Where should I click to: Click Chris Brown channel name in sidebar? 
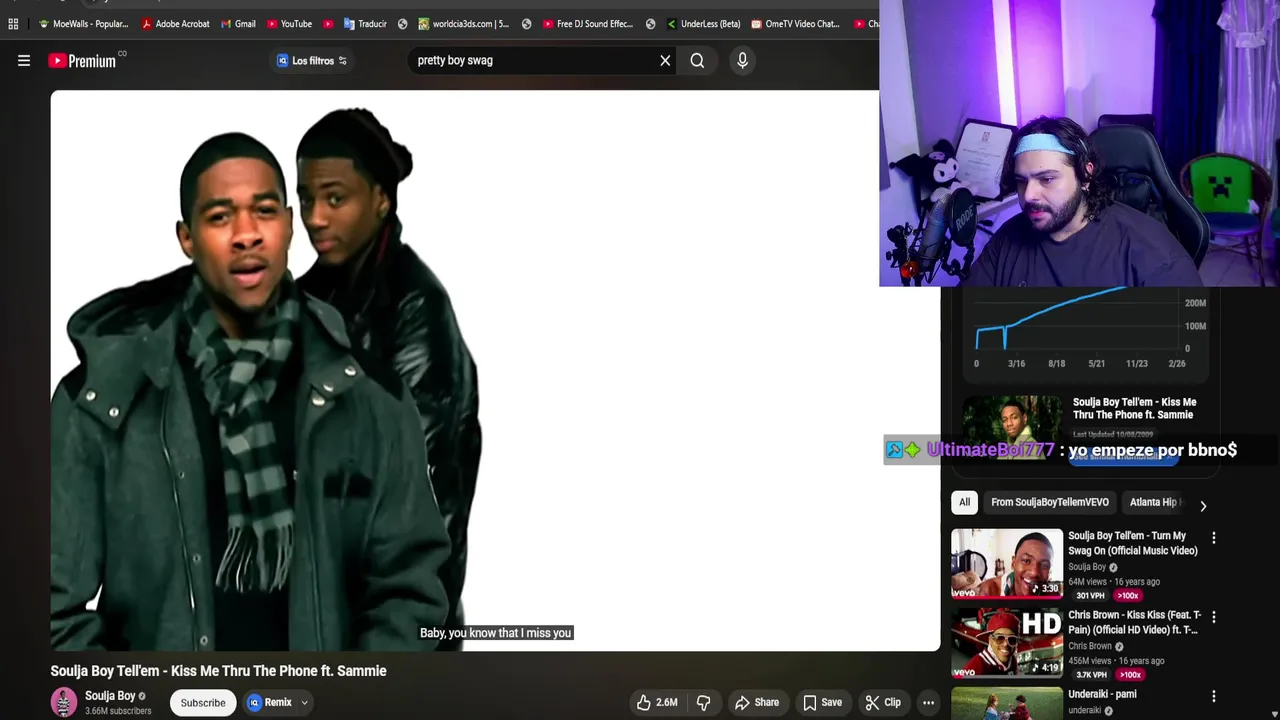(1090, 646)
